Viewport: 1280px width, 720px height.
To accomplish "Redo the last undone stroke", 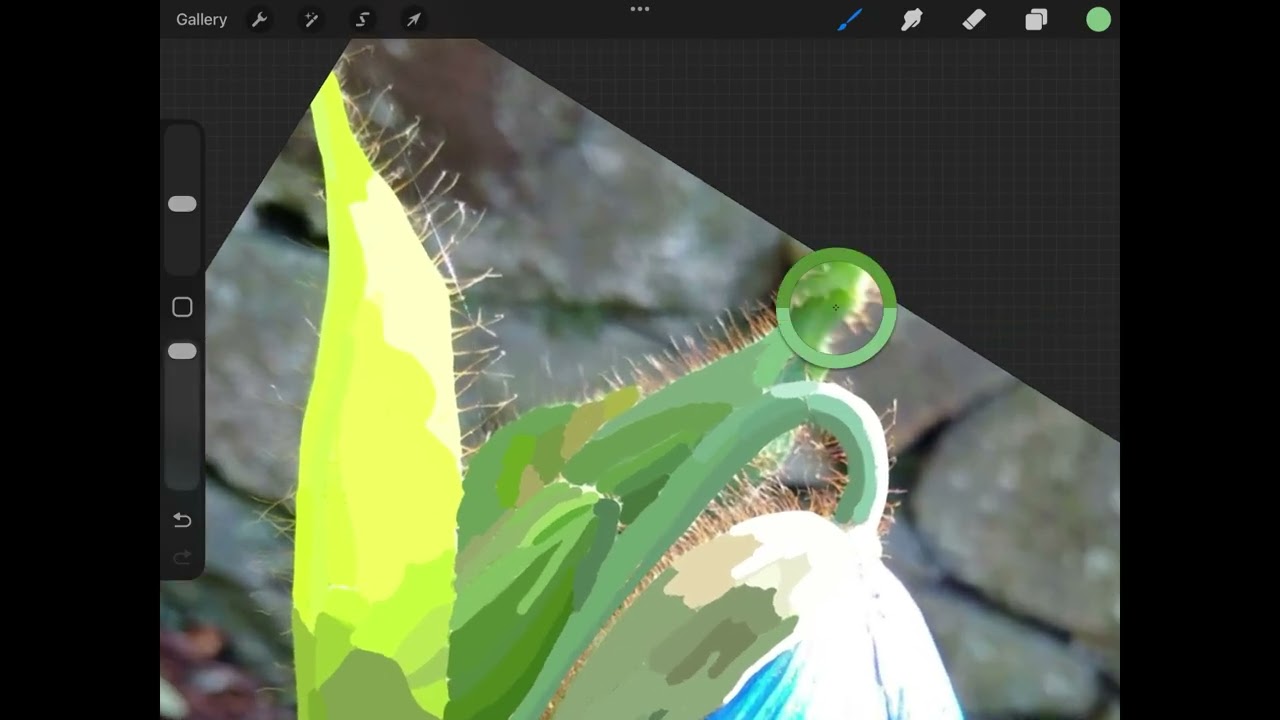I will point(182,558).
